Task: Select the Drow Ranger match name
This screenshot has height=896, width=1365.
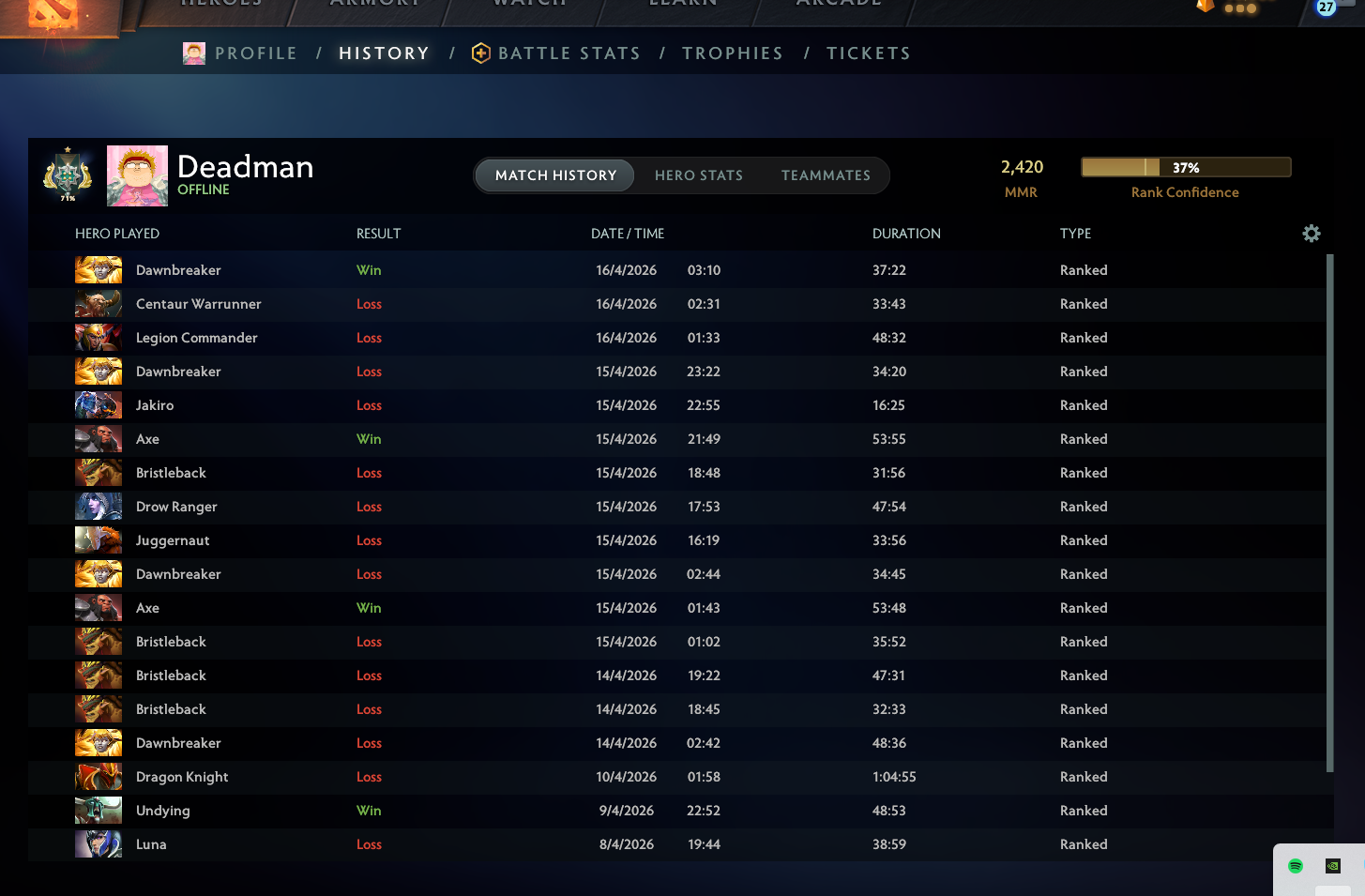Action: (x=176, y=507)
